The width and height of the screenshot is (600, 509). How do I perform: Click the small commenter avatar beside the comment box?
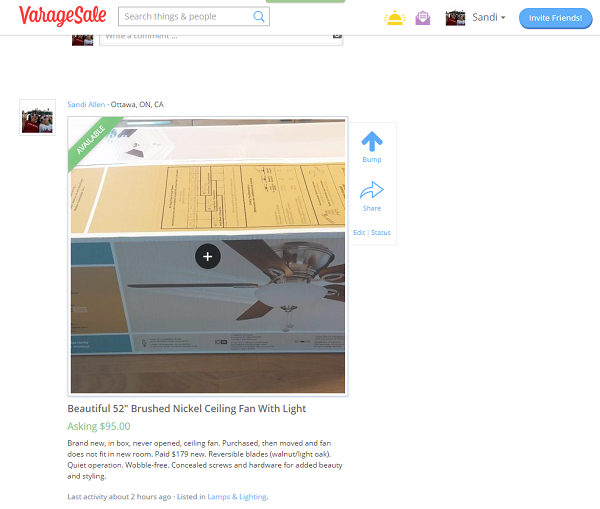coord(83,40)
